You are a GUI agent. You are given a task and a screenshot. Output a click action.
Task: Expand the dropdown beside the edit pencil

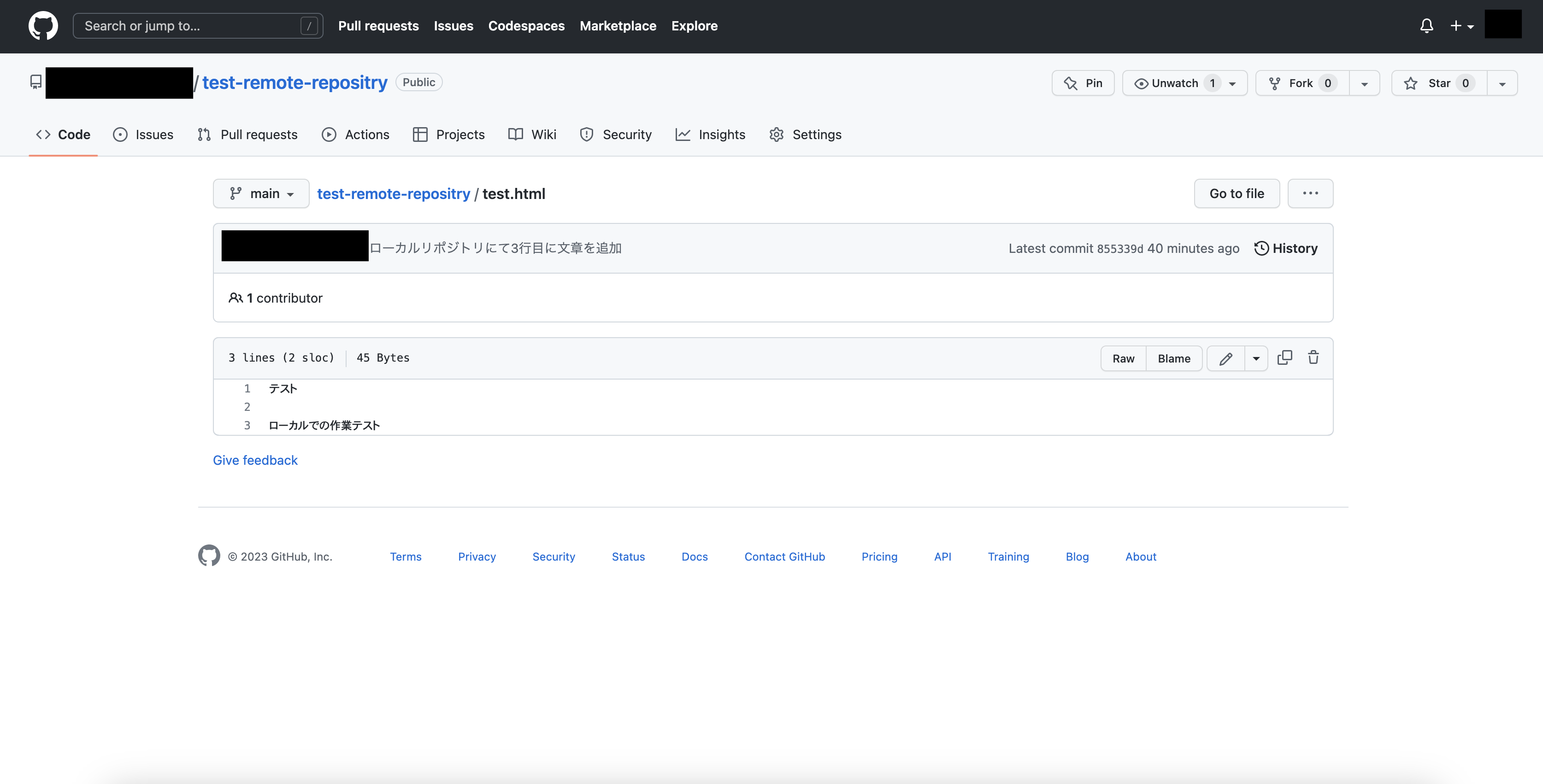pos(1256,358)
